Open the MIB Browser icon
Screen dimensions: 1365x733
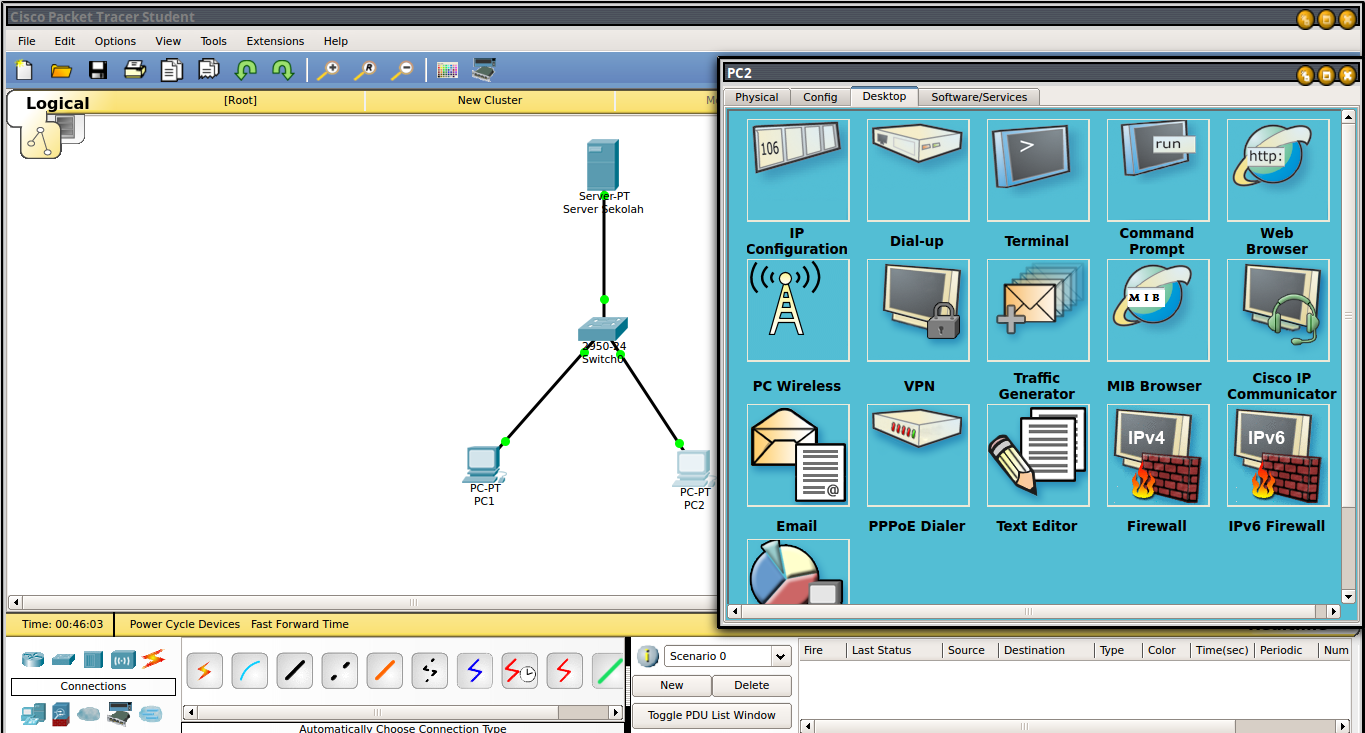click(1158, 311)
